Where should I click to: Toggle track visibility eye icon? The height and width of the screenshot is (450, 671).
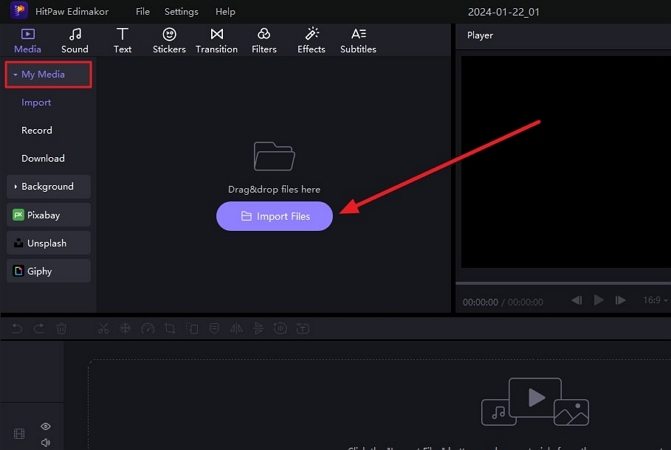pyautogui.click(x=46, y=426)
